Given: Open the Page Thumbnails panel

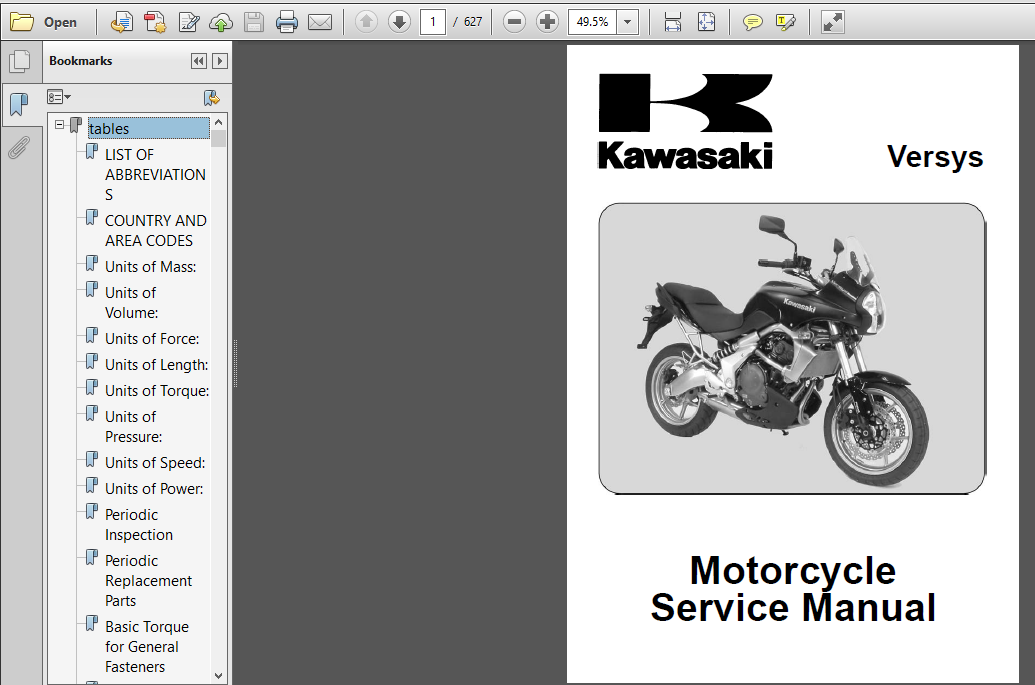Looking at the screenshot, I should pyautogui.click(x=20, y=61).
